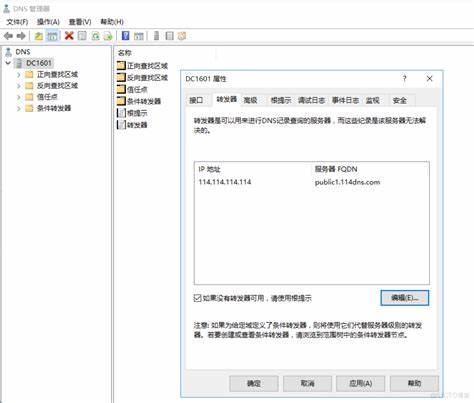Expand the 条件转发器 tree node
474x403 pixels.
(x=19, y=108)
